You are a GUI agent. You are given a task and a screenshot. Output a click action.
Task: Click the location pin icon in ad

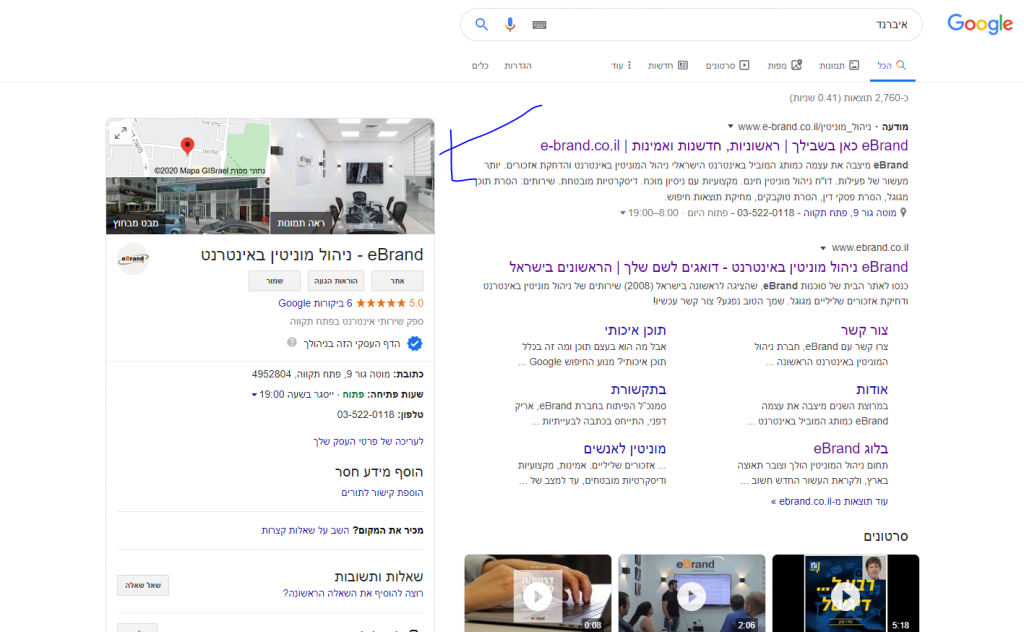(904, 213)
